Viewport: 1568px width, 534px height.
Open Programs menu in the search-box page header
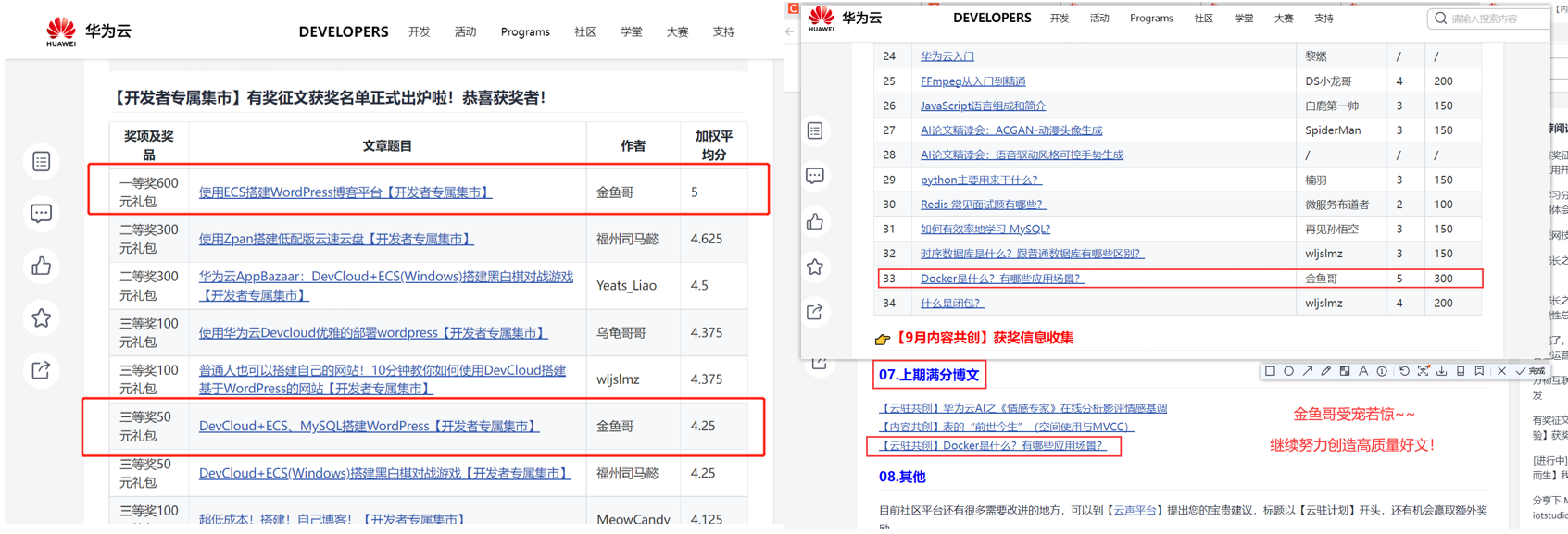tap(1151, 19)
